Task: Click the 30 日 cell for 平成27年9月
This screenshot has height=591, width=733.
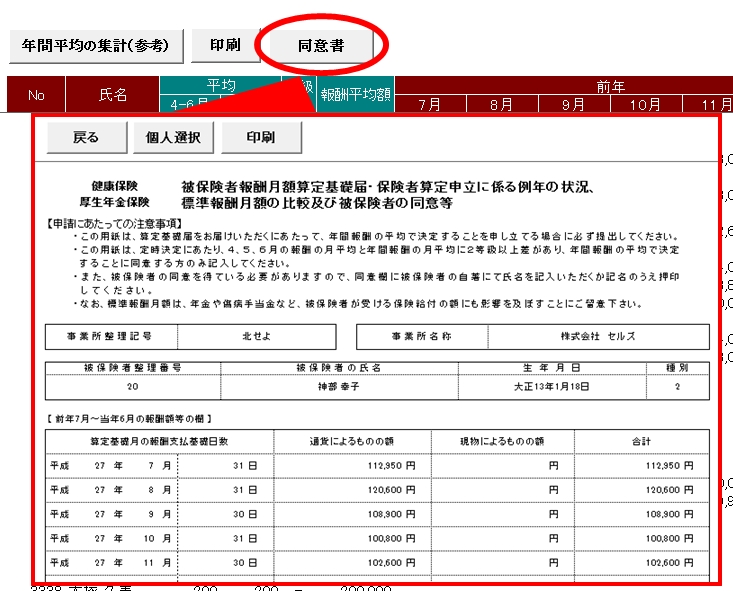Action: [x=226, y=514]
